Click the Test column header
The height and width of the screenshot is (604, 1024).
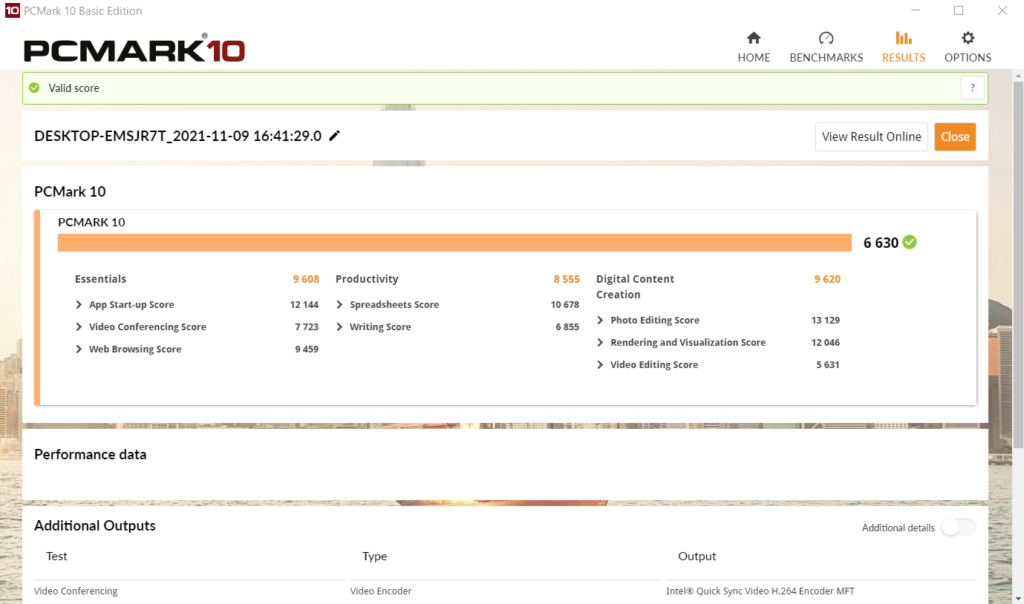[56, 556]
